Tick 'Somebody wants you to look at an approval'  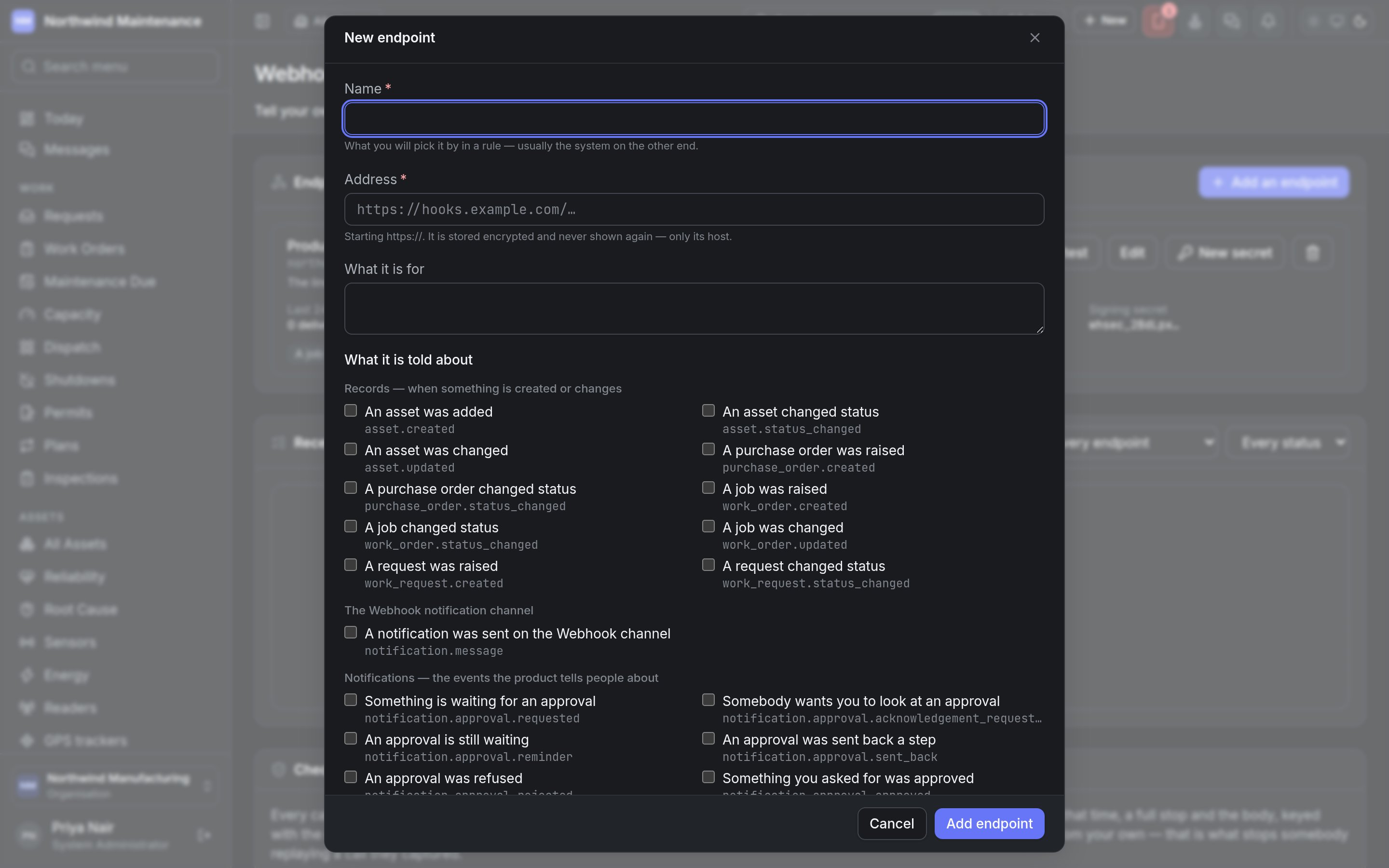(x=708, y=700)
